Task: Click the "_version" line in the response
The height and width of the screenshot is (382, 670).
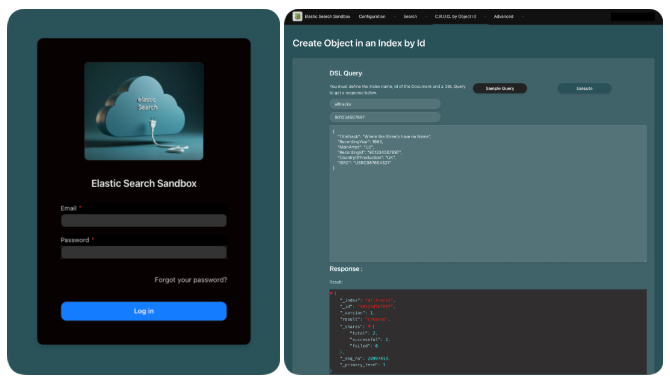Action: [x=357, y=313]
